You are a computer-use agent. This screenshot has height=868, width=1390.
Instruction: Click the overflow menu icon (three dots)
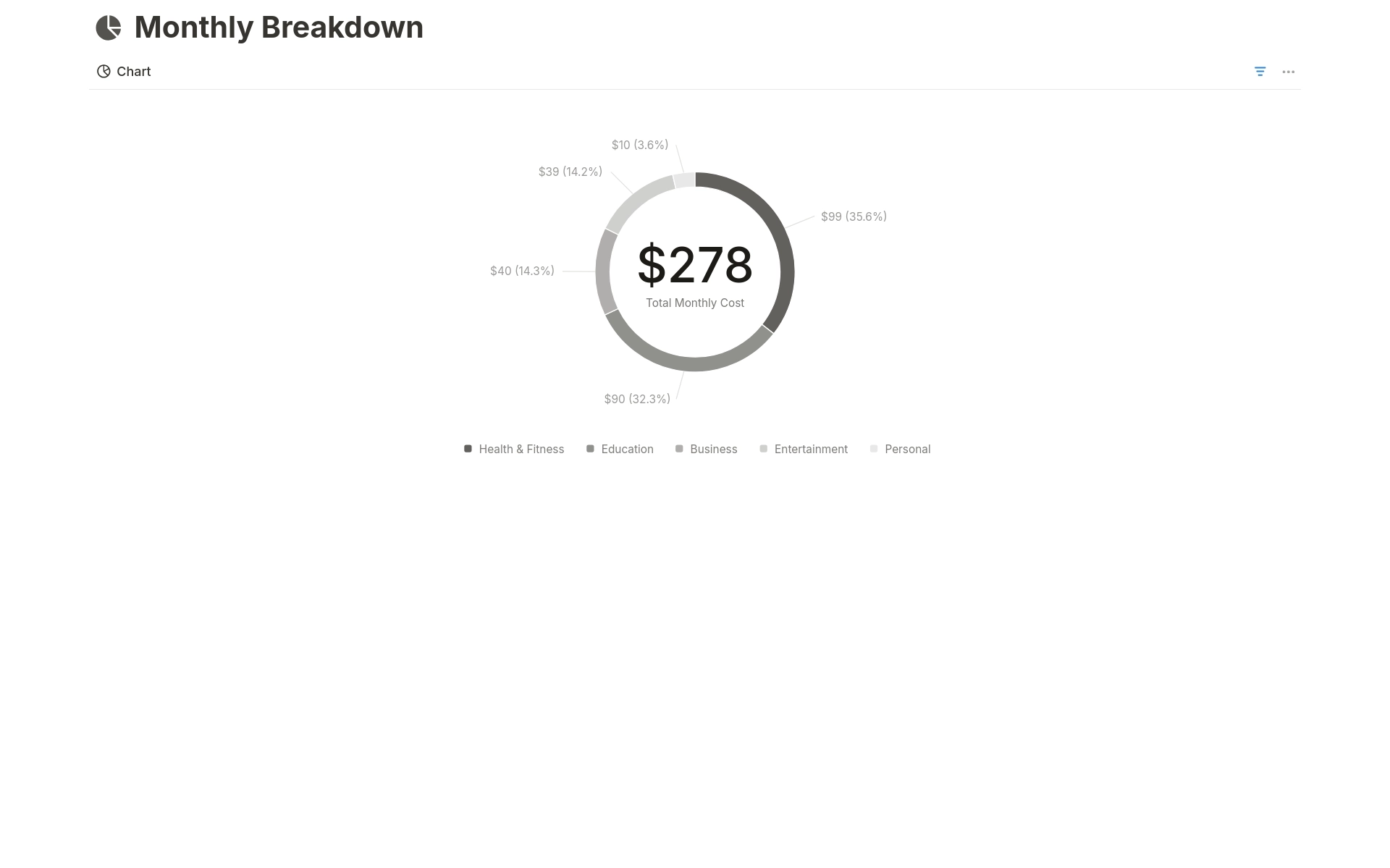1289,71
